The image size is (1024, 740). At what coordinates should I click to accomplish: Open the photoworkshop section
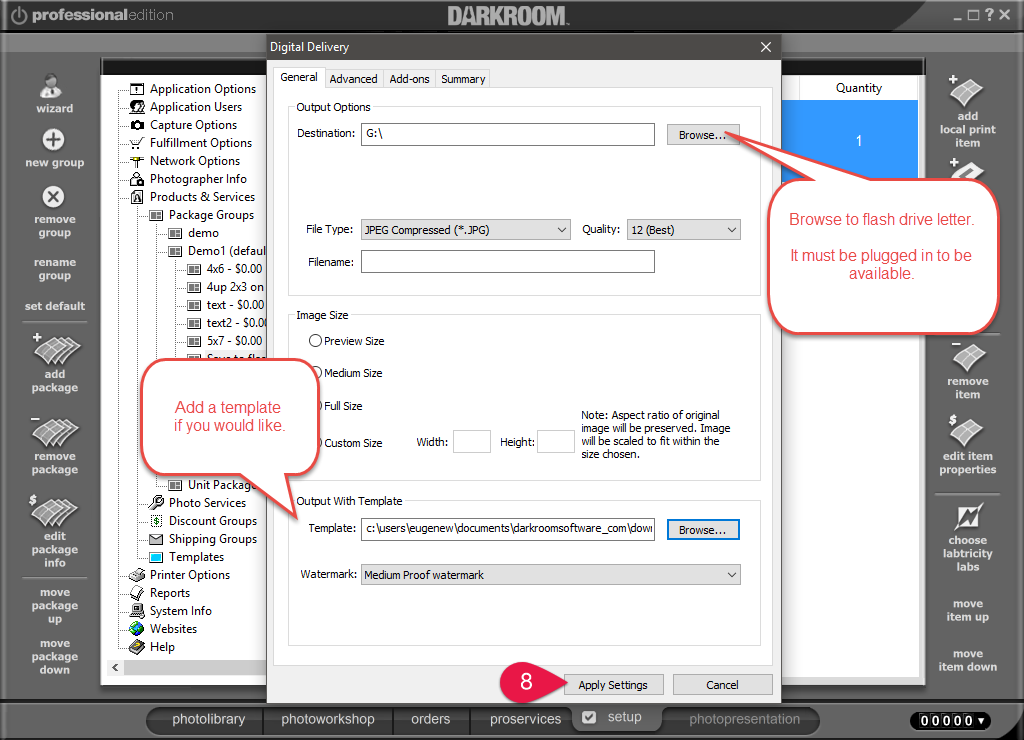(x=328, y=719)
